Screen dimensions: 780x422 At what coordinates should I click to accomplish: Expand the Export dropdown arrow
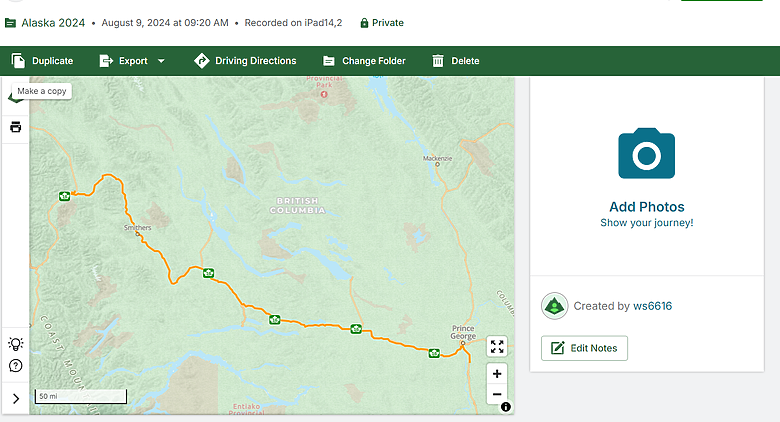tap(161, 61)
